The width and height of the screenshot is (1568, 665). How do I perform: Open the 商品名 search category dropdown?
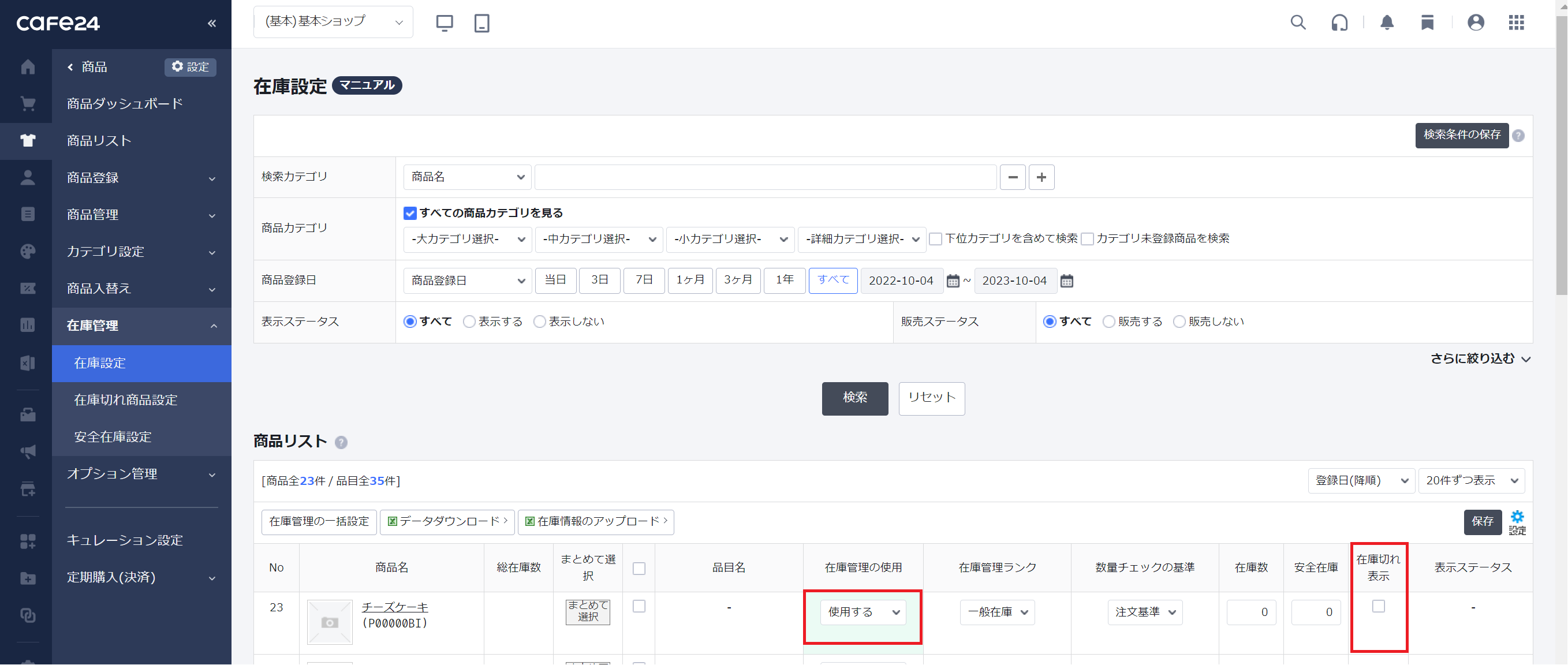(467, 177)
